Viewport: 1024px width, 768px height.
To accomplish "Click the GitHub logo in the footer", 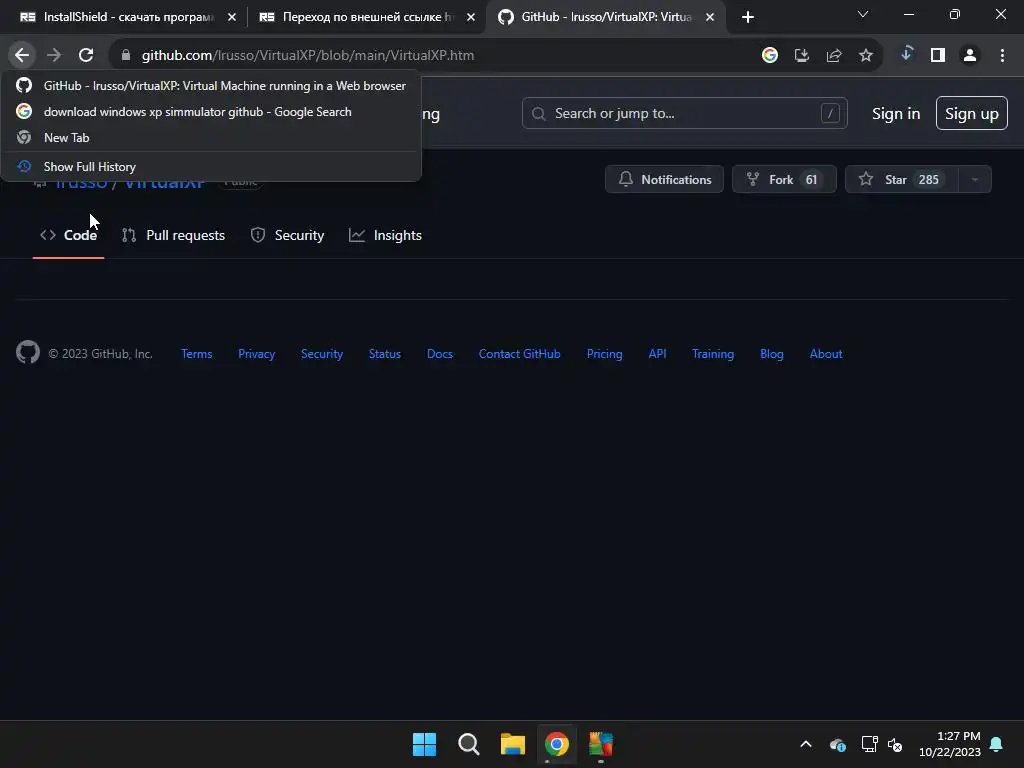I will point(28,353).
